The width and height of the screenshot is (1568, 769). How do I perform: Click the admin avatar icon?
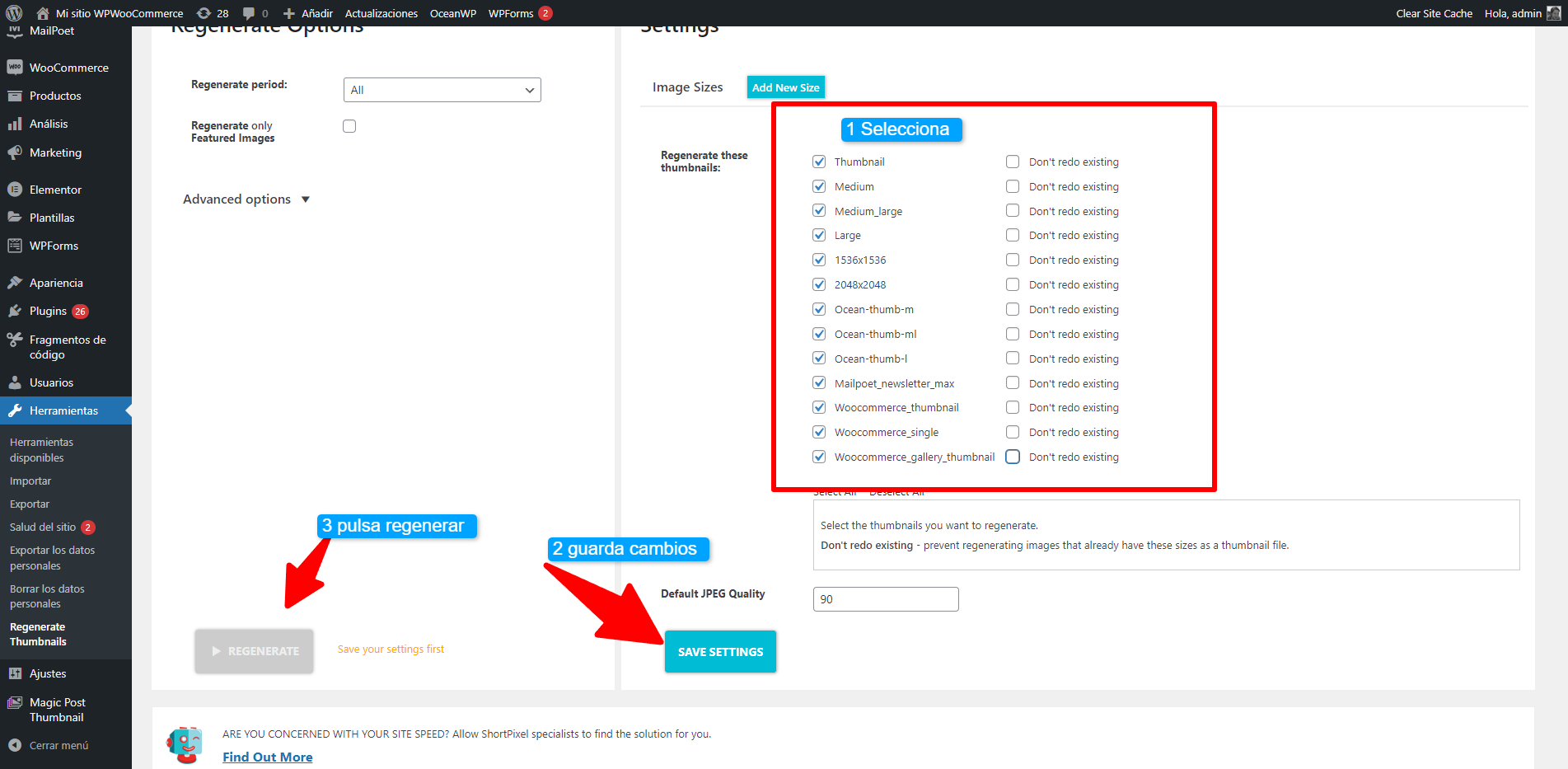click(1553, 13)
